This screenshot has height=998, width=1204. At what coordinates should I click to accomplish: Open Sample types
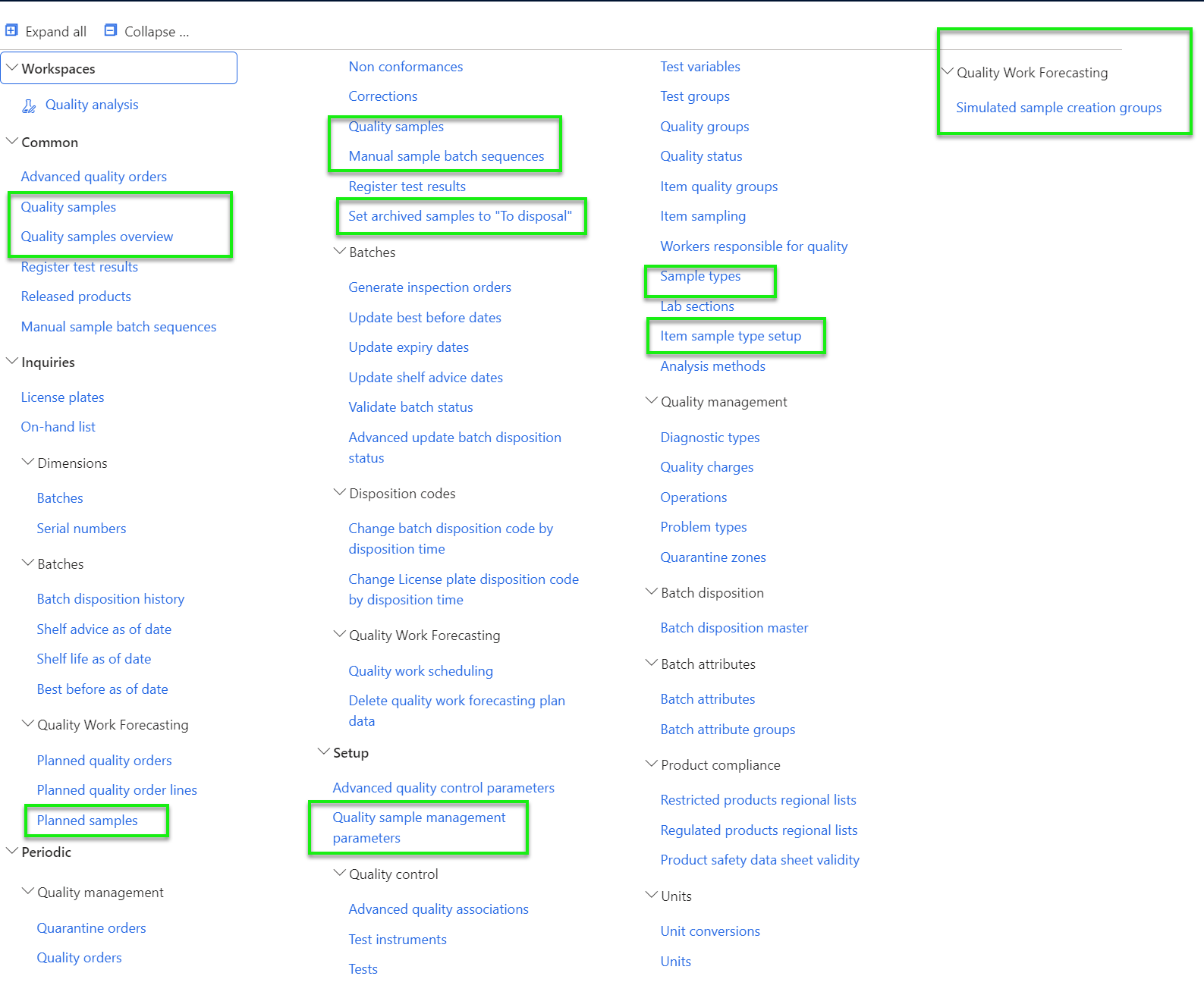pyautogui.click(x=700, y=276)
